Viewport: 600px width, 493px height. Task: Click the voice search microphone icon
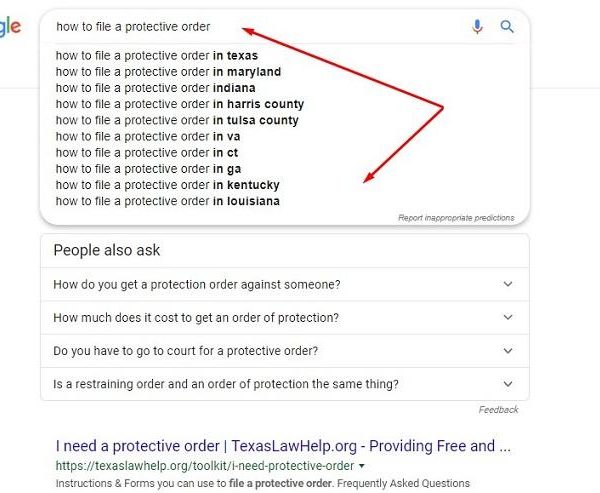click(x=478, y=27)
